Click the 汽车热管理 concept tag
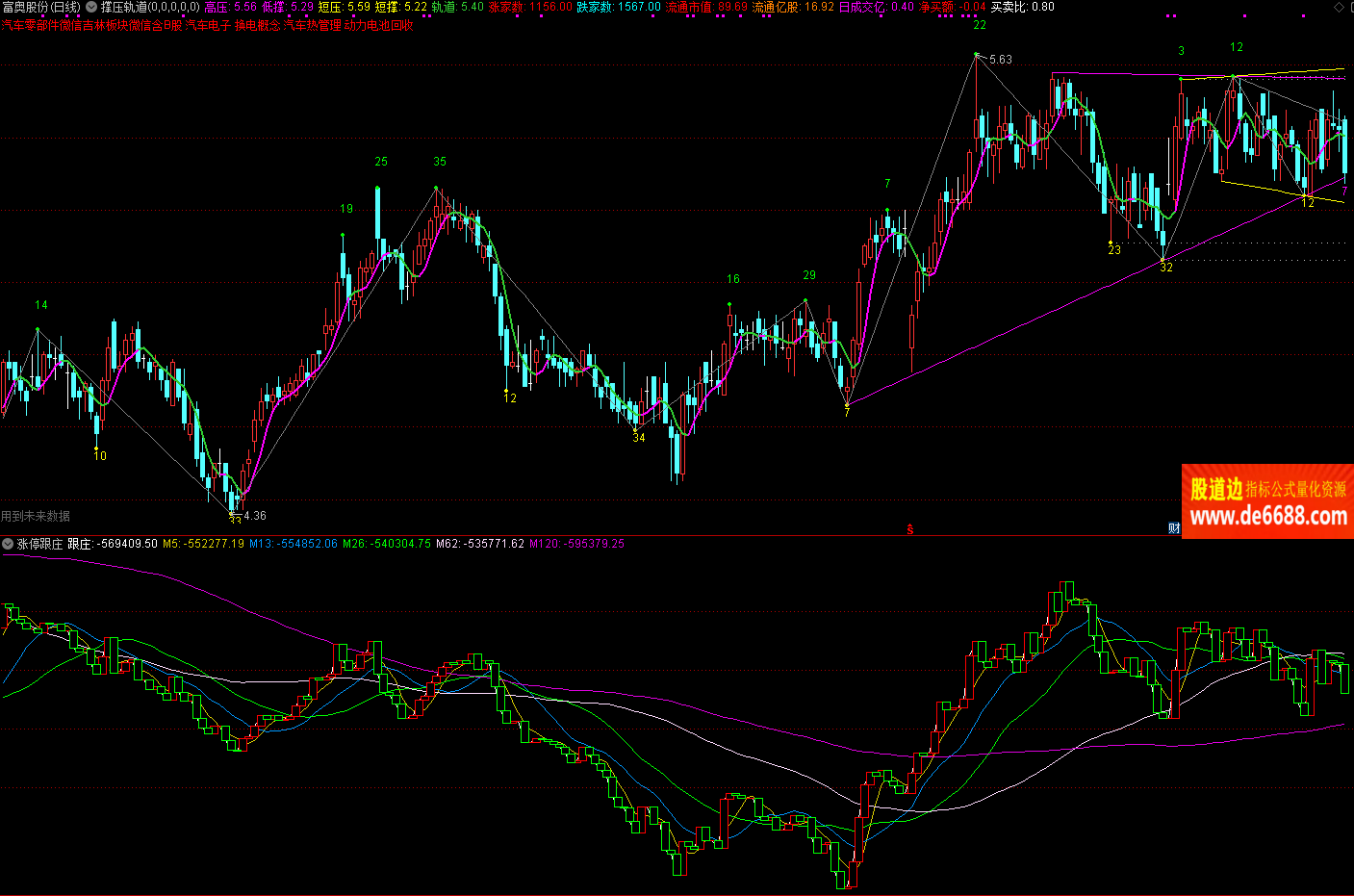Viewport: 1354px width, 896px height. (313, 25)
